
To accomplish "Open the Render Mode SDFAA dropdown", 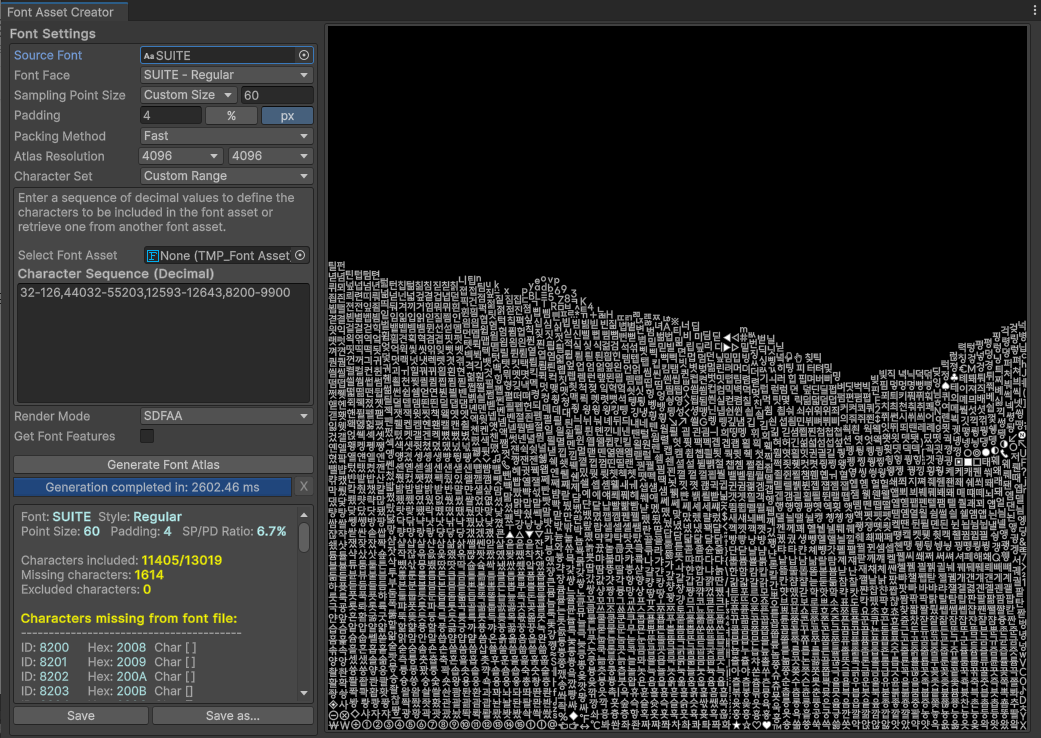I will (227, 416).
